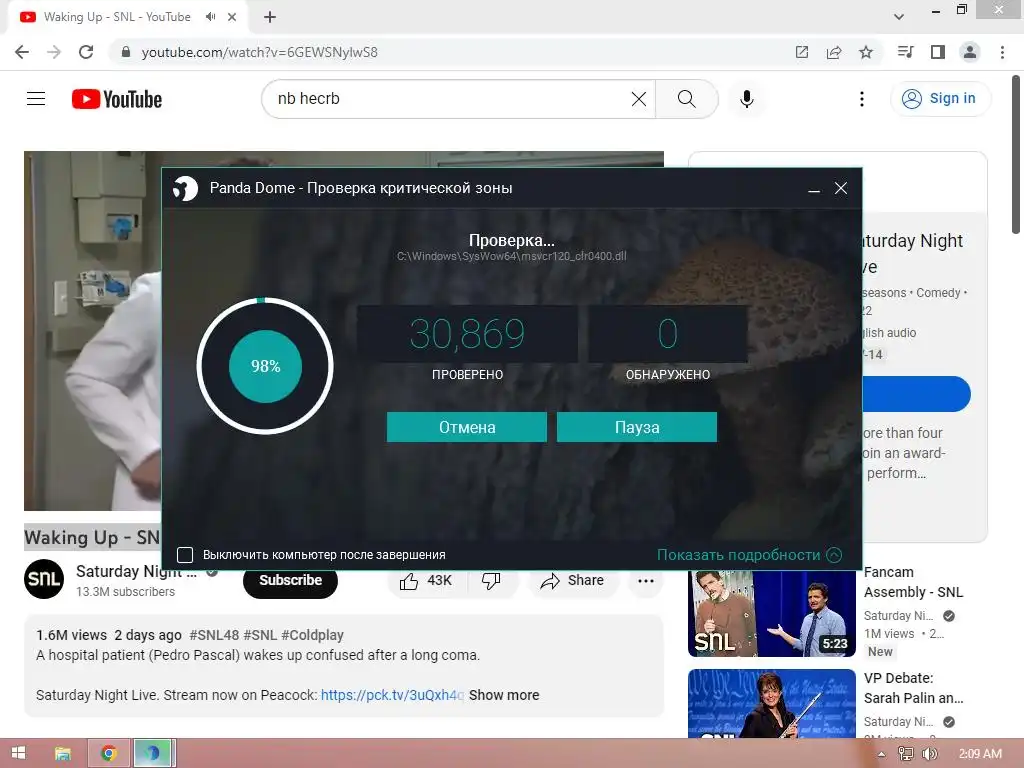Image resolution: width=1024 pixels, height=768 pixels.
Task: Show hidden tray icons arrow
Action: (882, 754)
